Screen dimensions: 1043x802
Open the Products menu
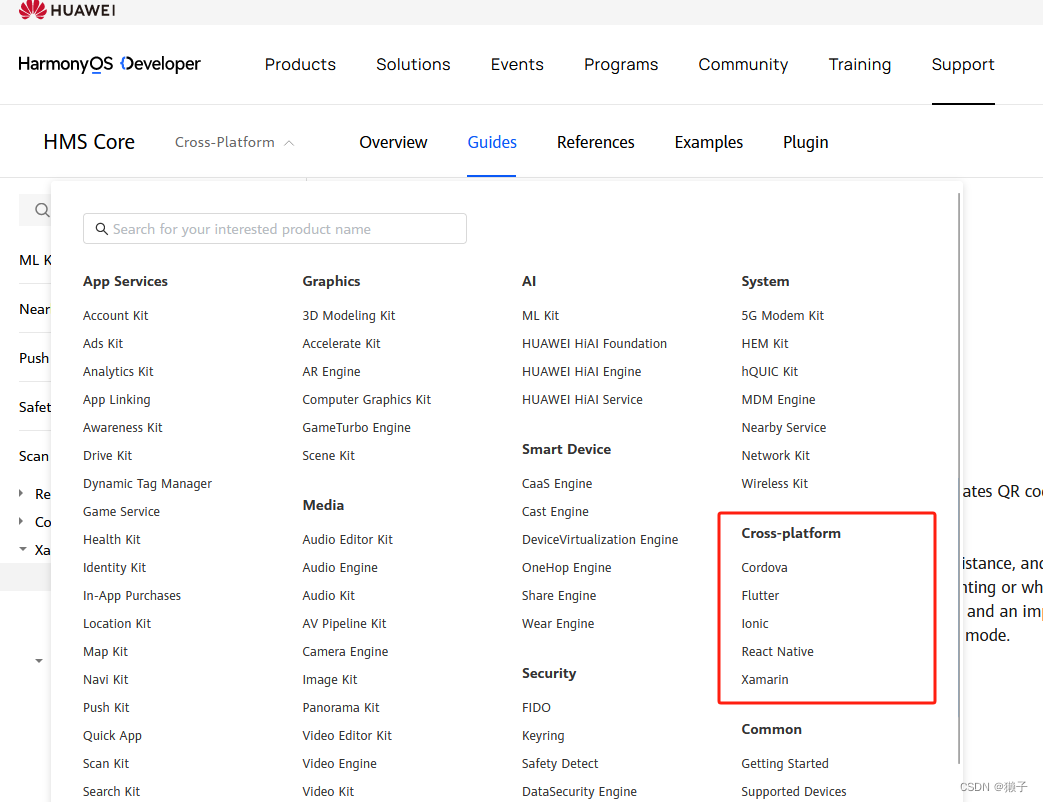pos(299,64)
